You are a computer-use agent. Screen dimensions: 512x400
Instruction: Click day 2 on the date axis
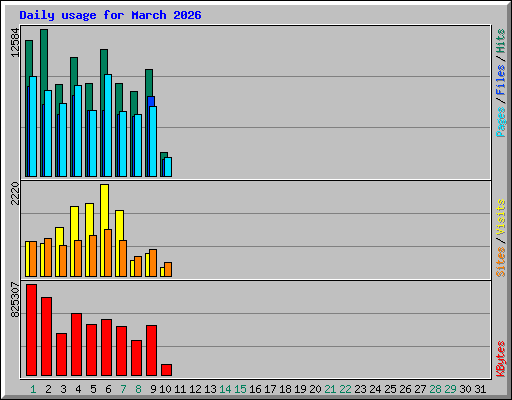click(x=48, y=389)
